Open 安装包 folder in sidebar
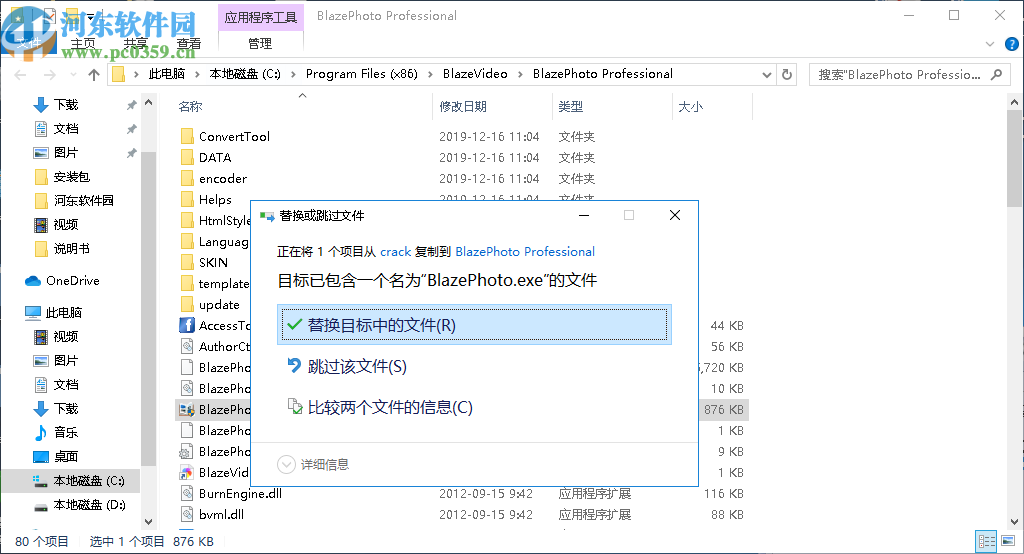 pyautogui.click(x=71, y=176)
